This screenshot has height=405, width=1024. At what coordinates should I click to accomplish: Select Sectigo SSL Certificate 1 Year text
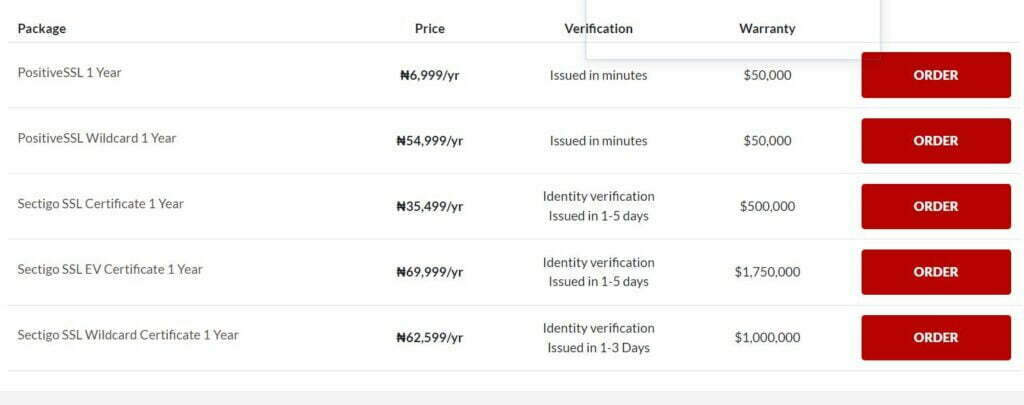[x=101, y=204]
